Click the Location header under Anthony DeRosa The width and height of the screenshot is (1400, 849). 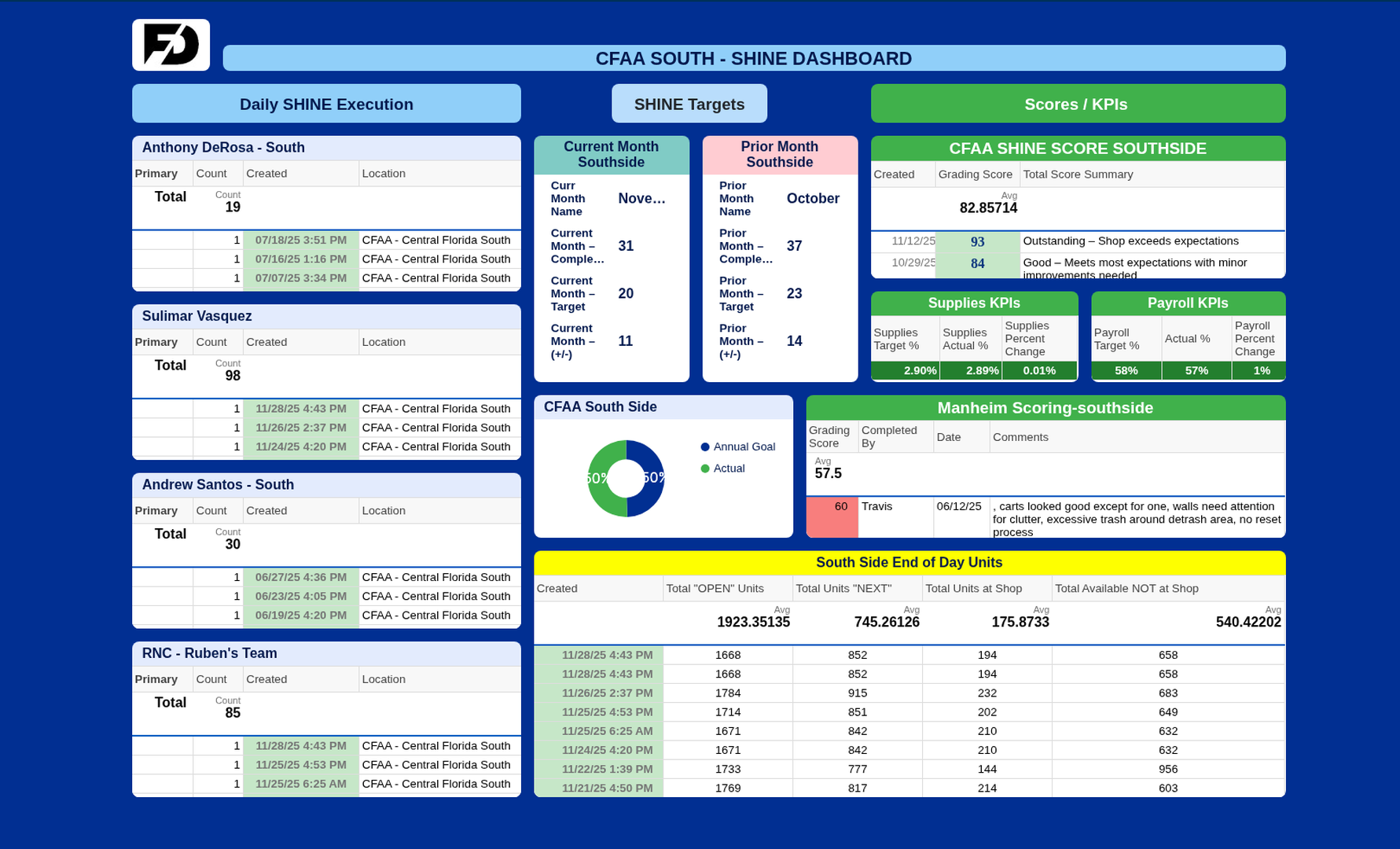coord(384,174)
